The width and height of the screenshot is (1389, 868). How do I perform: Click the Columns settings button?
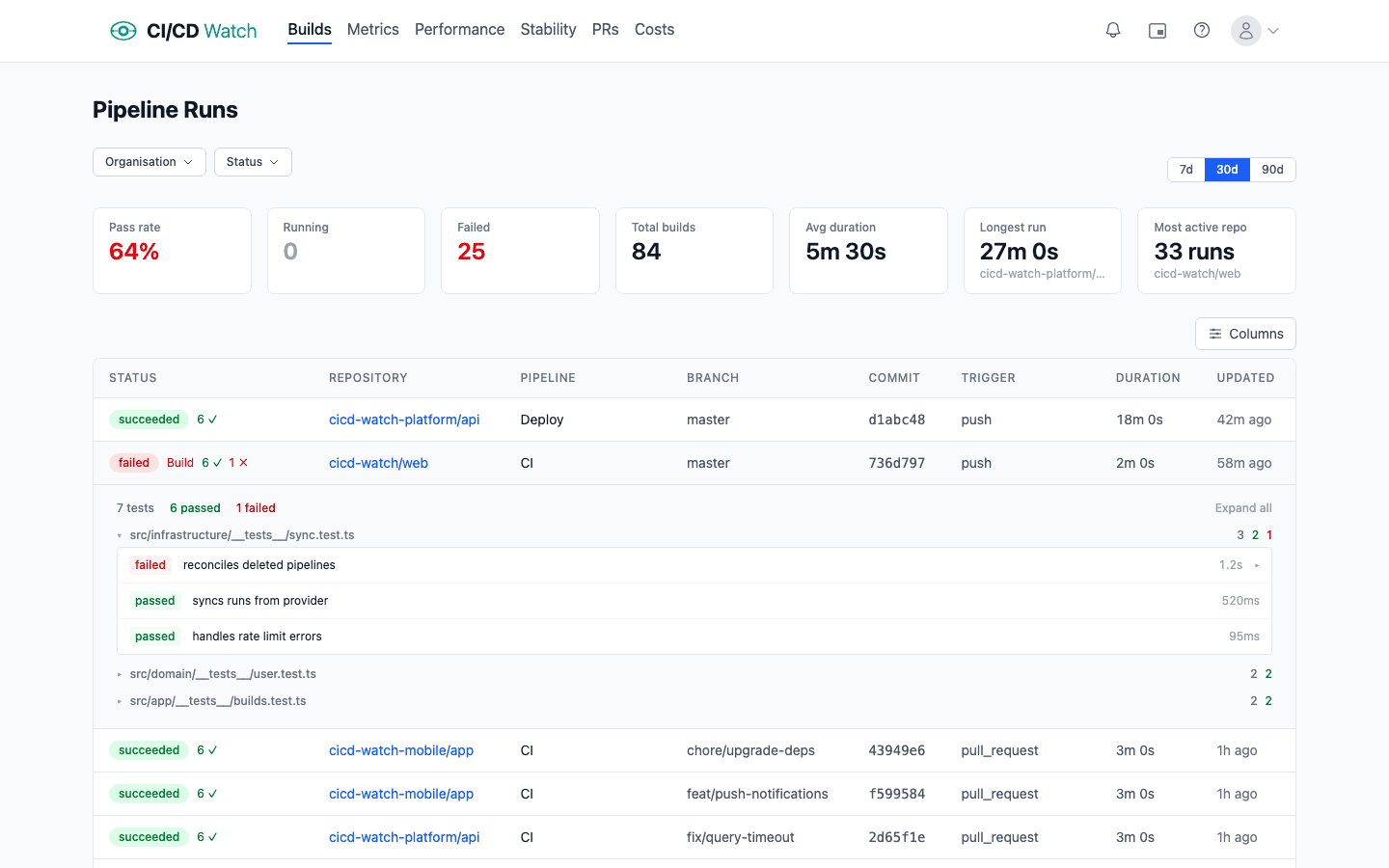[x=1245, y=334]
